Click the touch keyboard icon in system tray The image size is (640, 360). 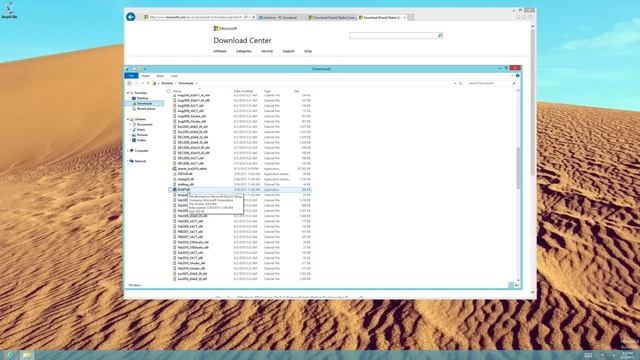click(588, 355)
